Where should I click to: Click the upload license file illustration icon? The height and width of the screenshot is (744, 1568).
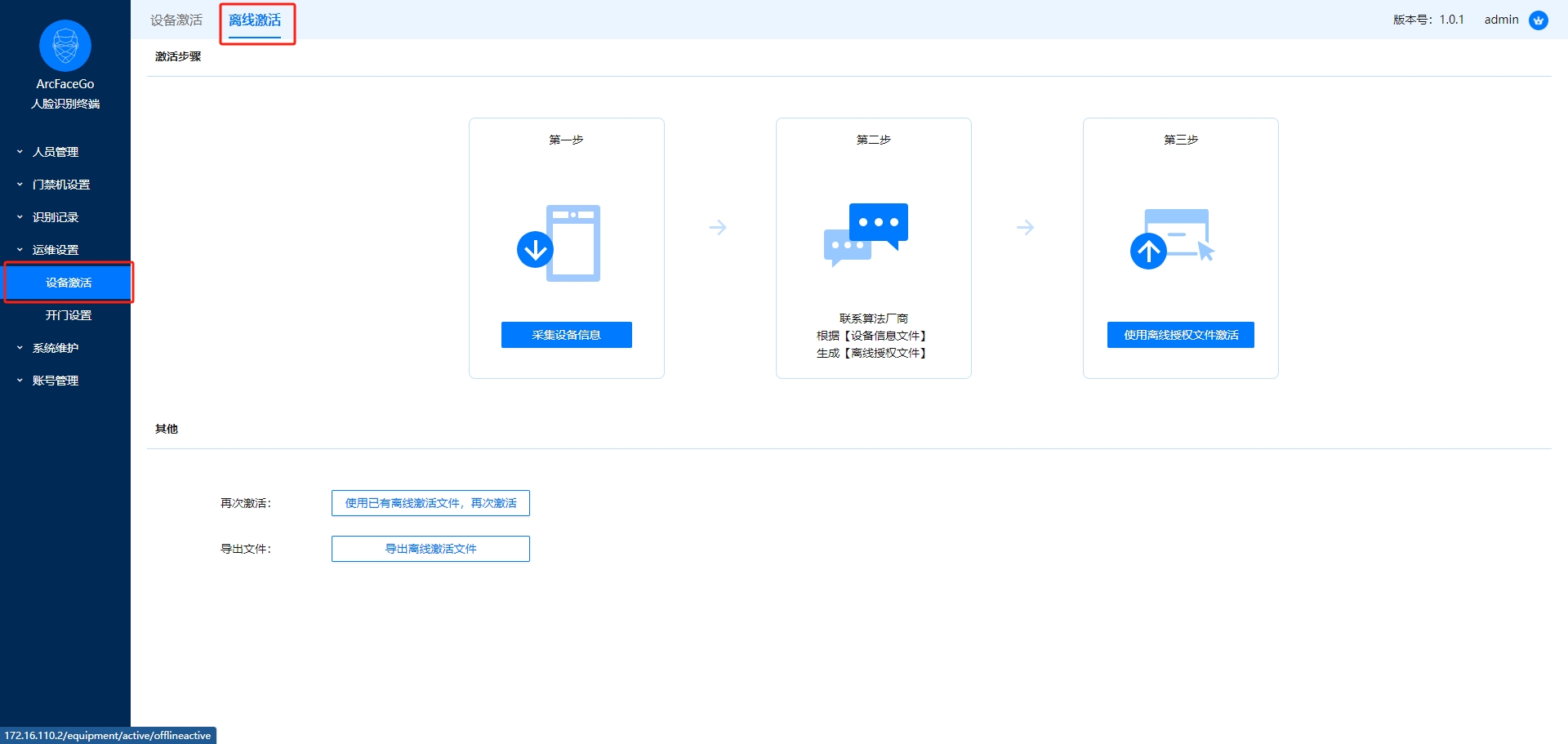click(x=1173, y=238)
